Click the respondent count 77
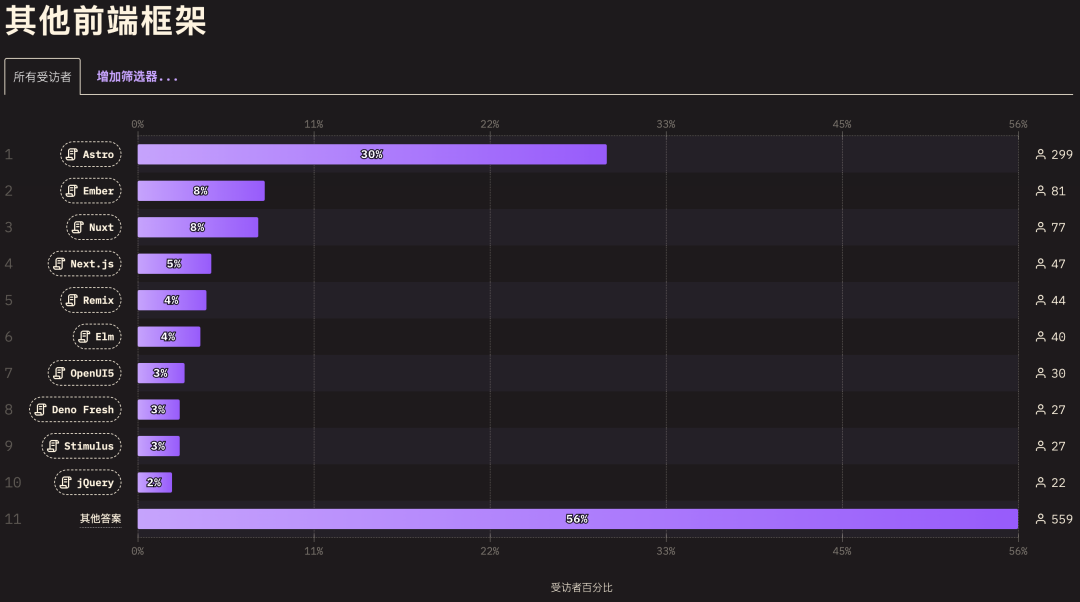 [x=1059, y=227]
